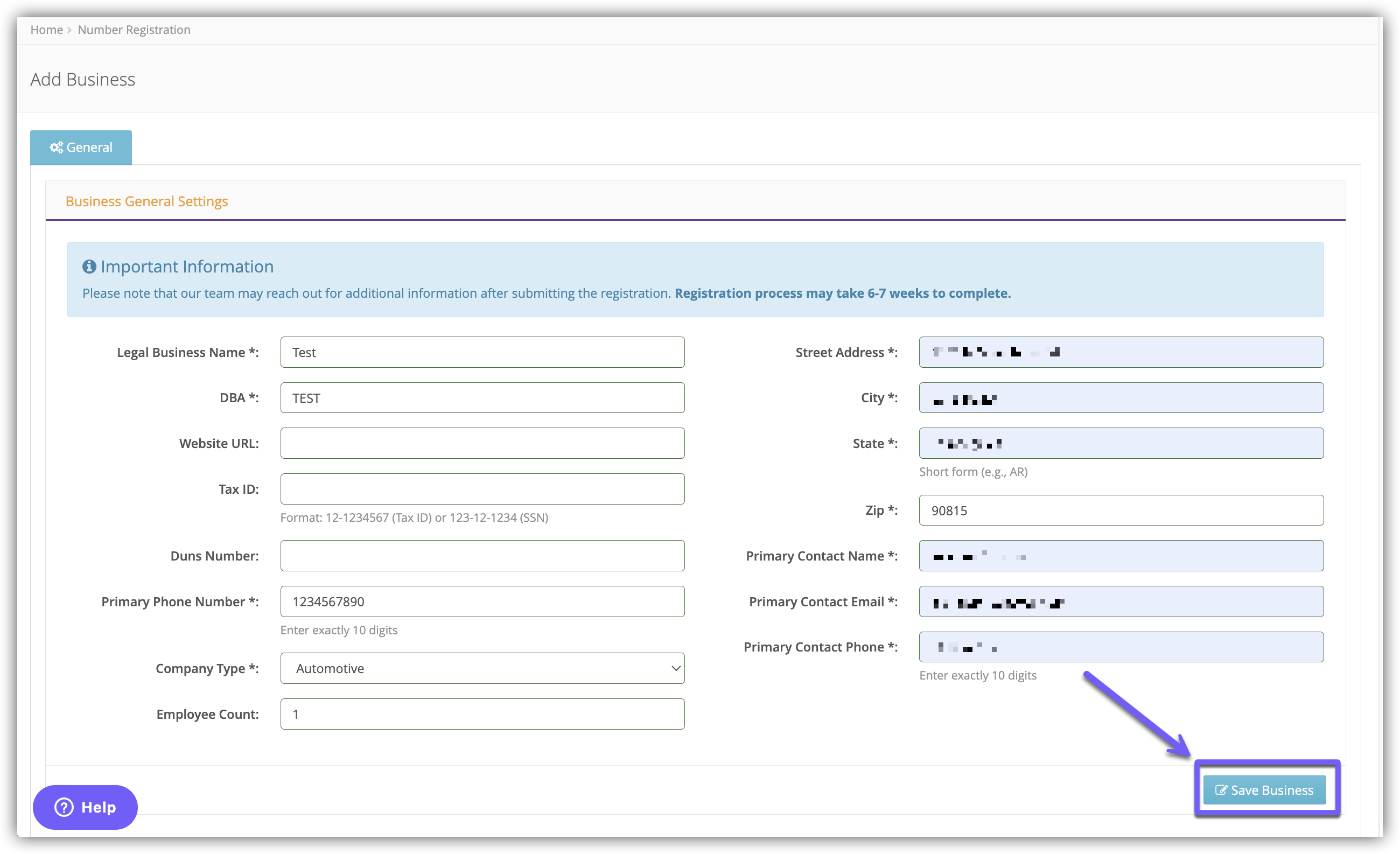Click the Zip code input field
Screen dimensions: 1400x854
1121,510
